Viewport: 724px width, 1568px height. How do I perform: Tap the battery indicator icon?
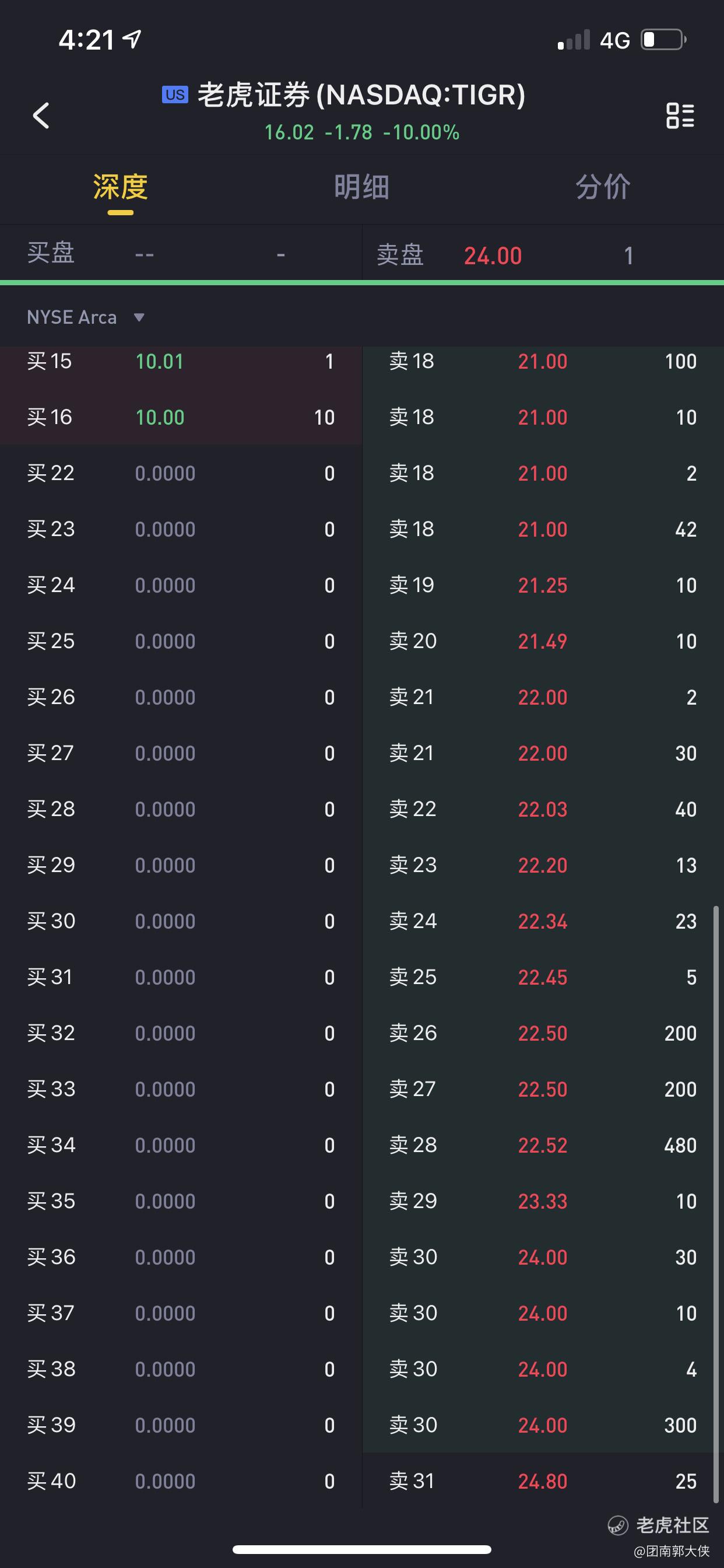(x=663, y=40)
